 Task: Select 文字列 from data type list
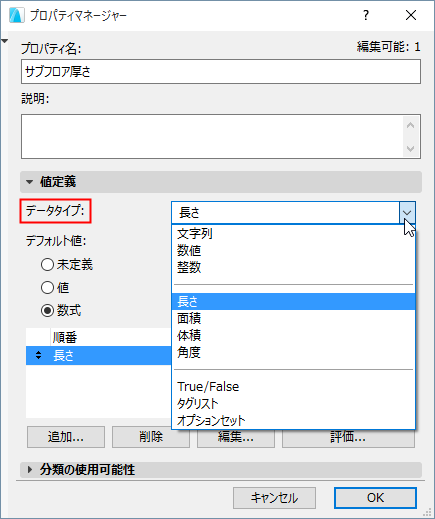click(293, 234)
